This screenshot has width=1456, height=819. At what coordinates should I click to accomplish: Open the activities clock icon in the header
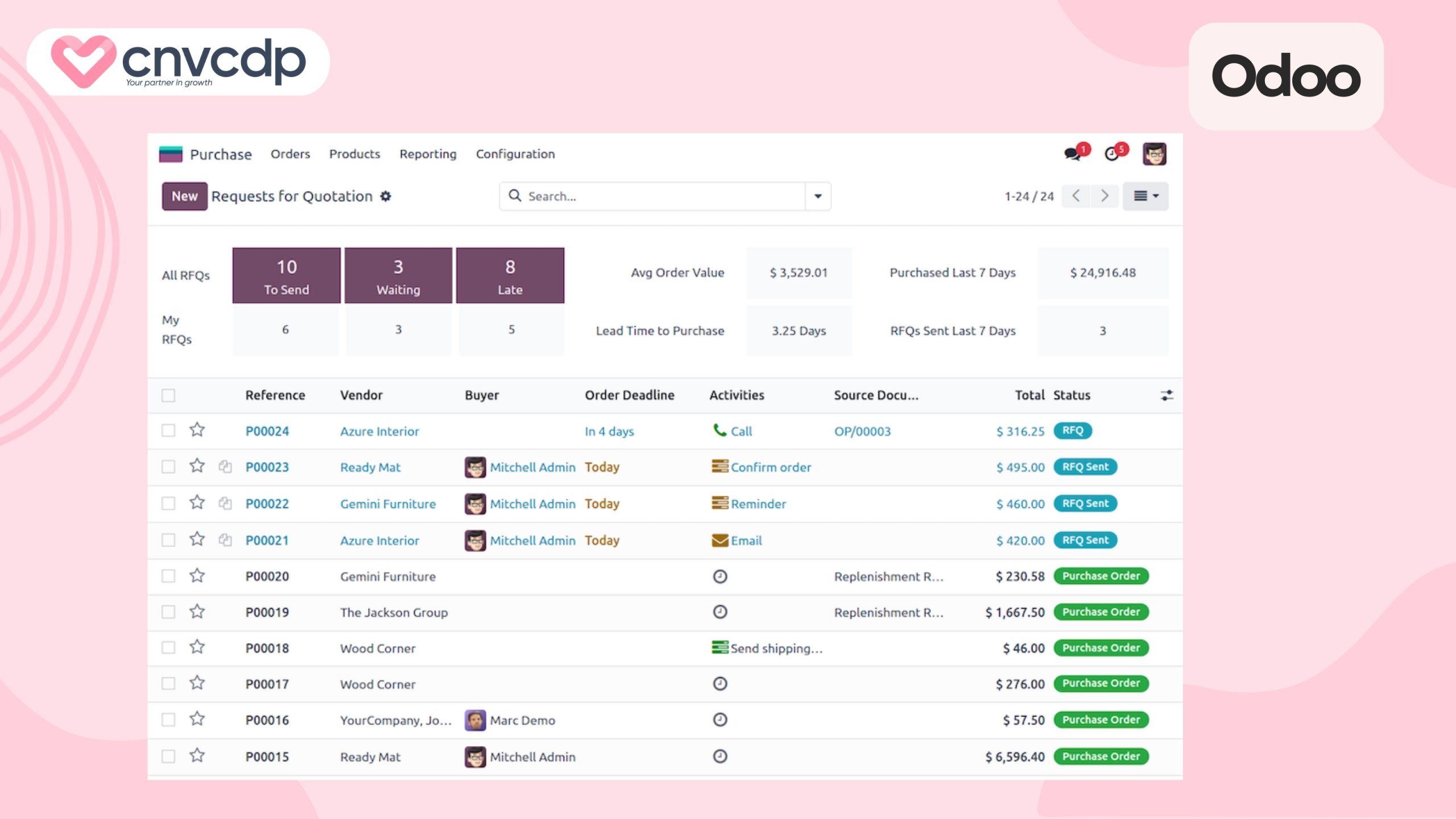1112,154
